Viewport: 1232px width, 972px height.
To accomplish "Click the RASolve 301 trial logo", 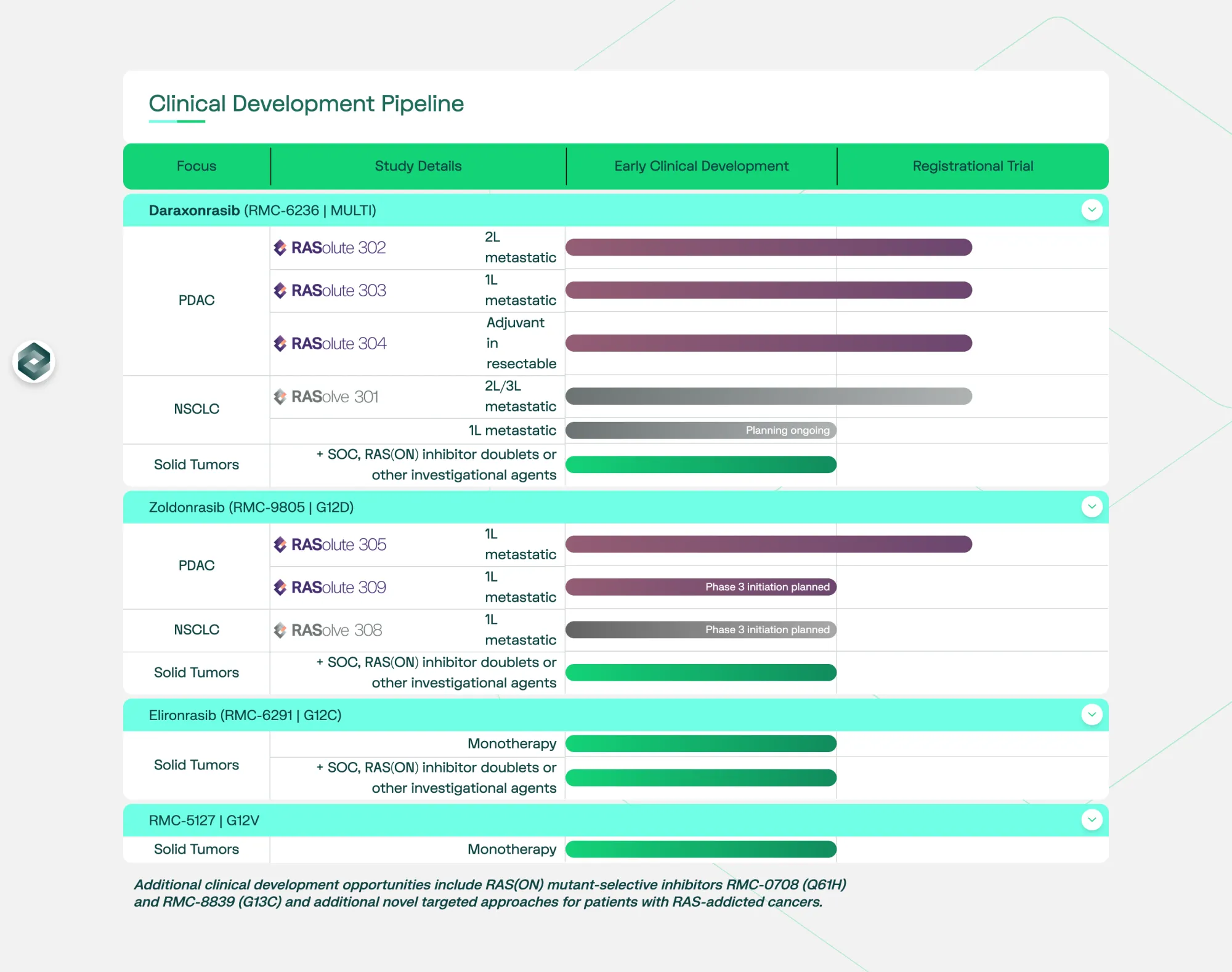I will point(326,397).
